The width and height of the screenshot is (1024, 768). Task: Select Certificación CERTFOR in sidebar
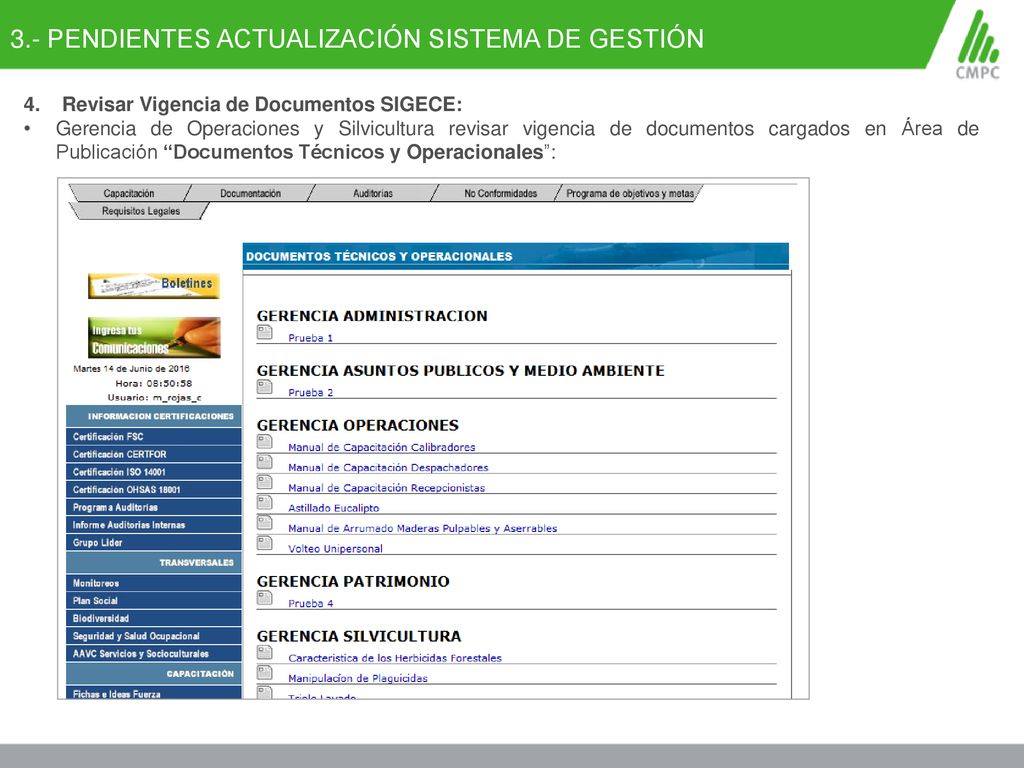[153, 454]
